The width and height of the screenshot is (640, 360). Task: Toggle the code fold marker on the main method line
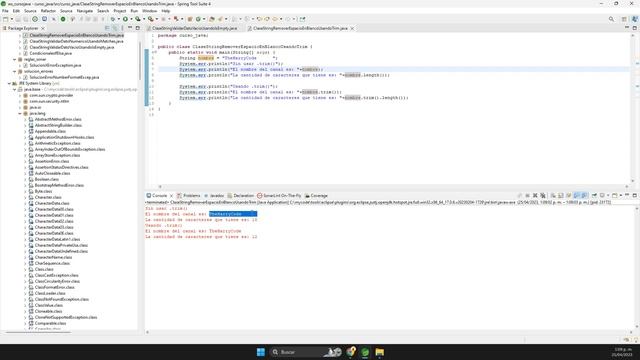(x=155, y=52)
